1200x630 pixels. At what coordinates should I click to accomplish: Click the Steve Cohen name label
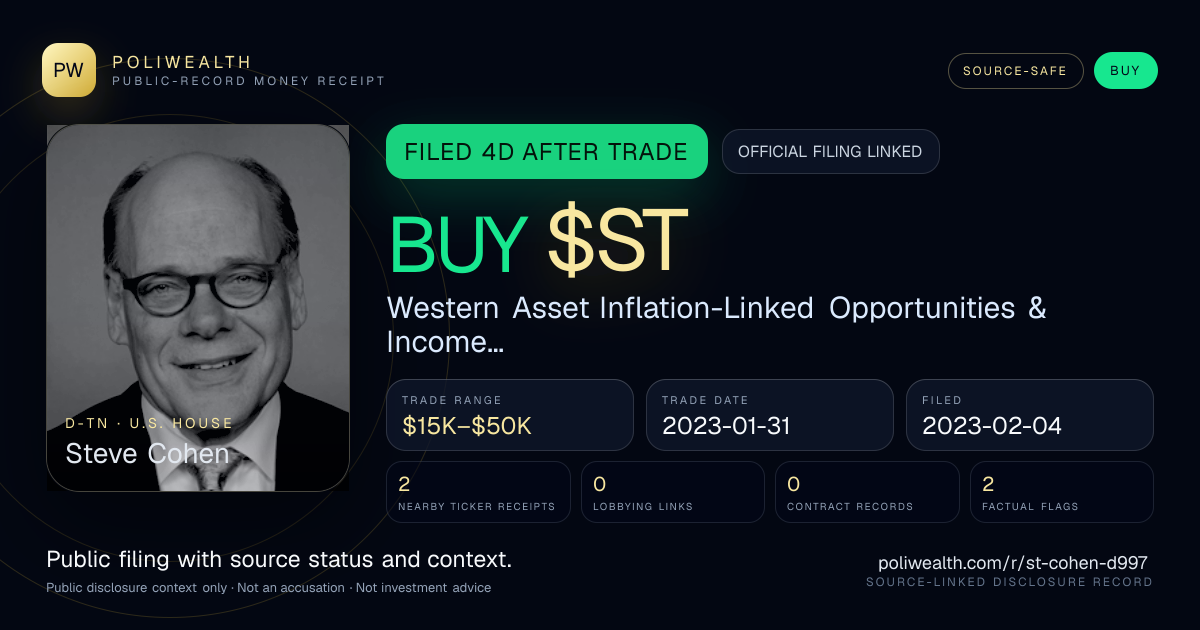[x=148, y=454]
